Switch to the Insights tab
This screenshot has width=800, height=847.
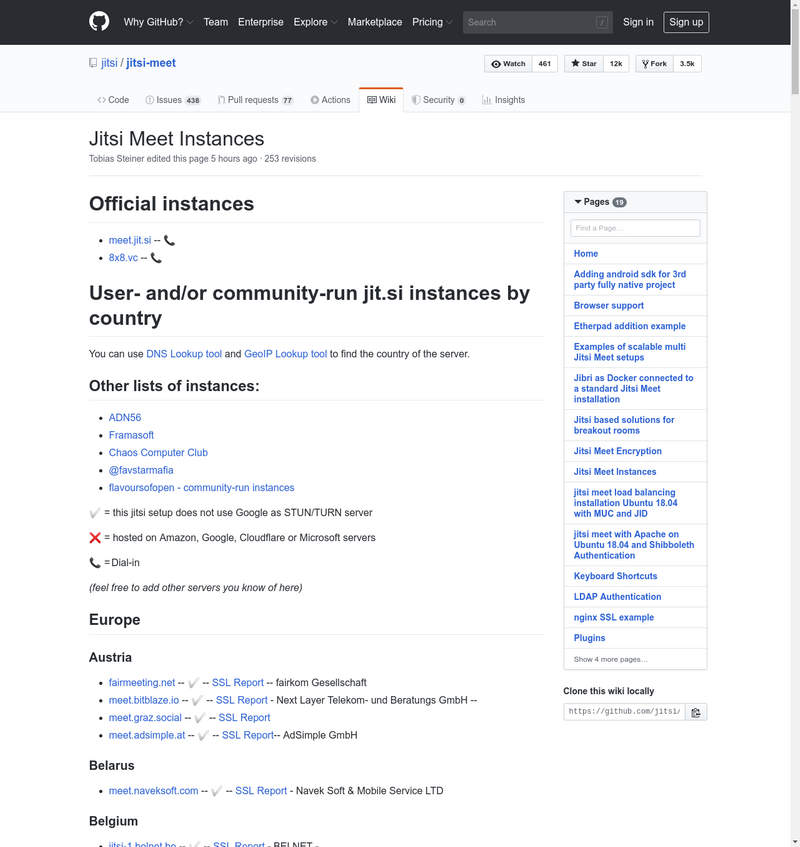(503, 100)
